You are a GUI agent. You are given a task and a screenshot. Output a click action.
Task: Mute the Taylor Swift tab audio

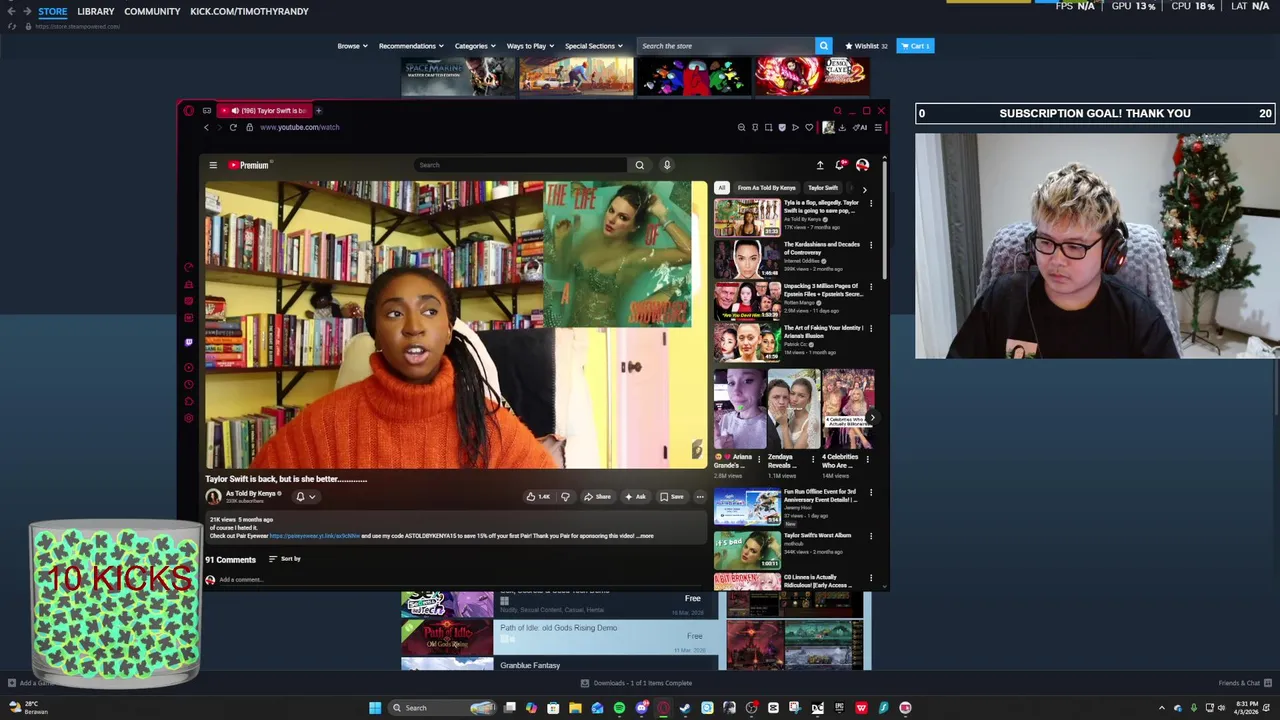click(235, 110)
